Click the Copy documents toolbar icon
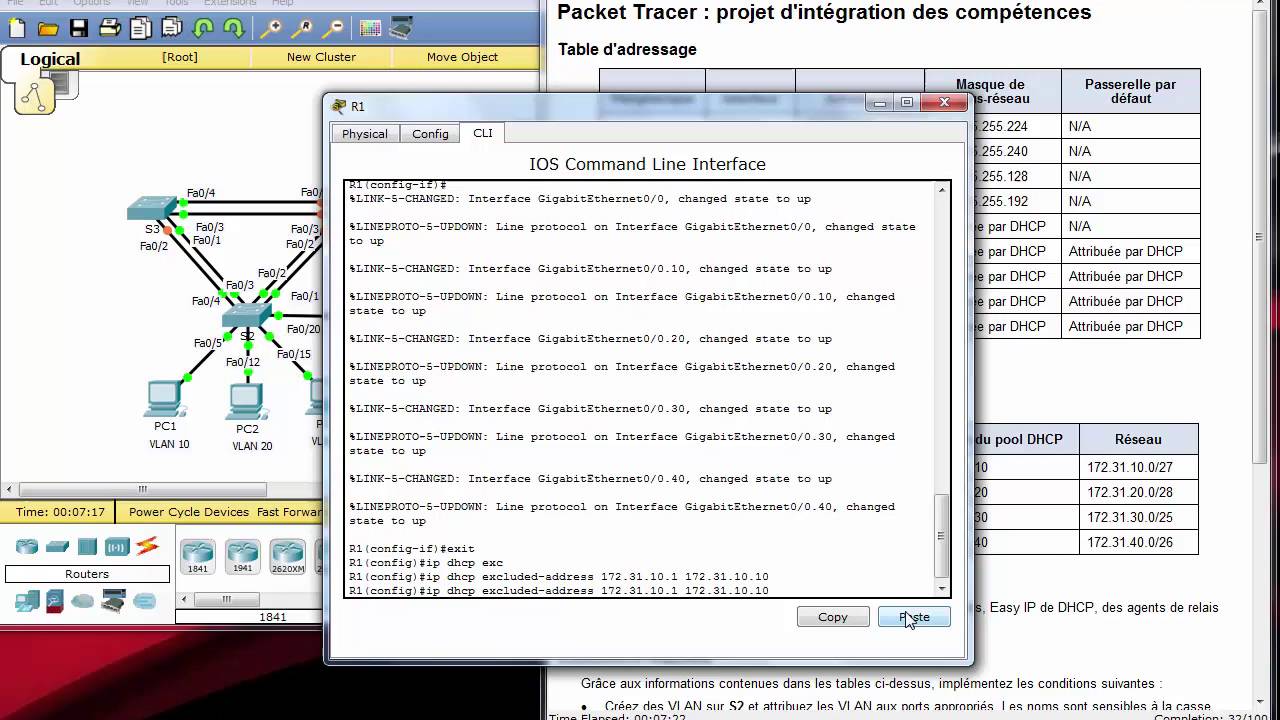Image resolution: width=1280 pixels, height=720 pixels. 141,28
